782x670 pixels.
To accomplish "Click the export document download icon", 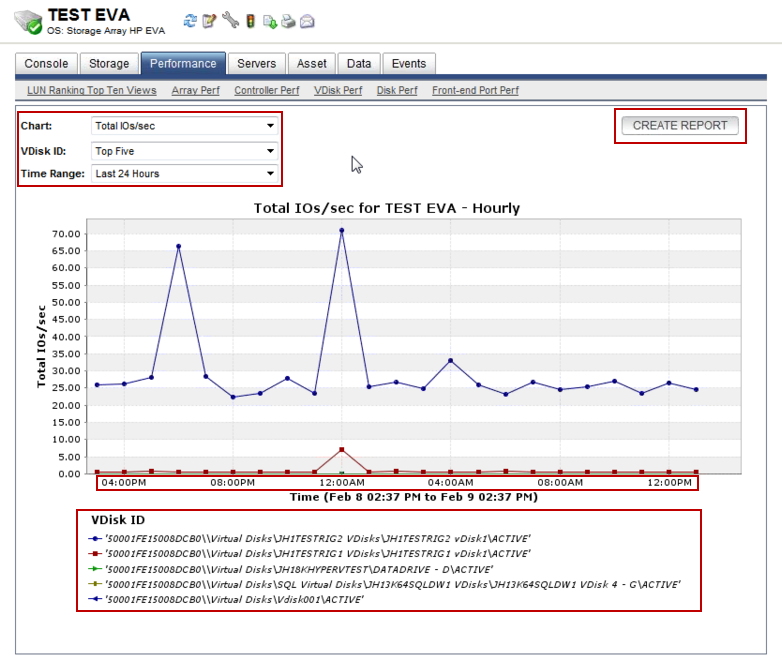I will click(270, 21).
